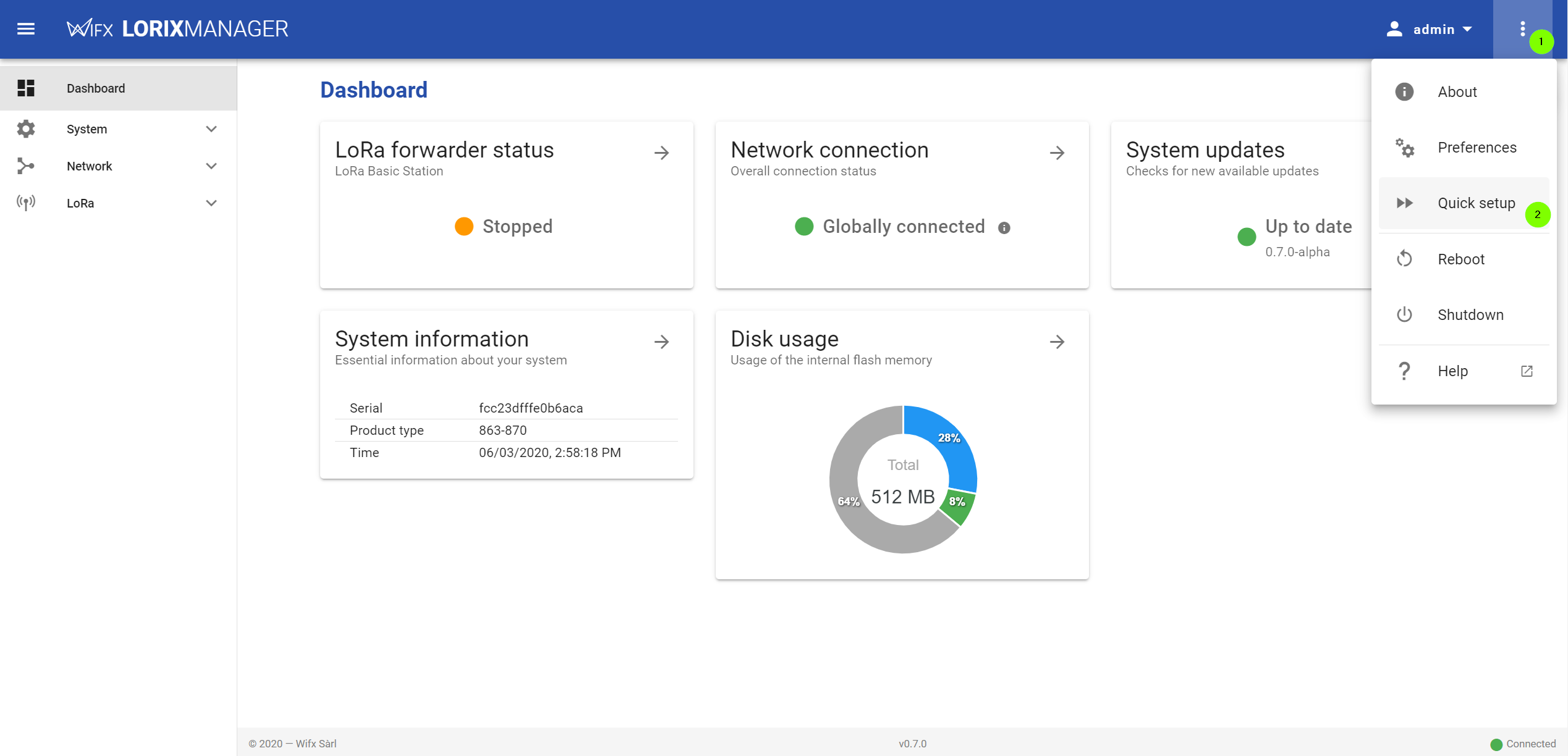
Task: Select Quick setup from menu
Action: 1475,203
